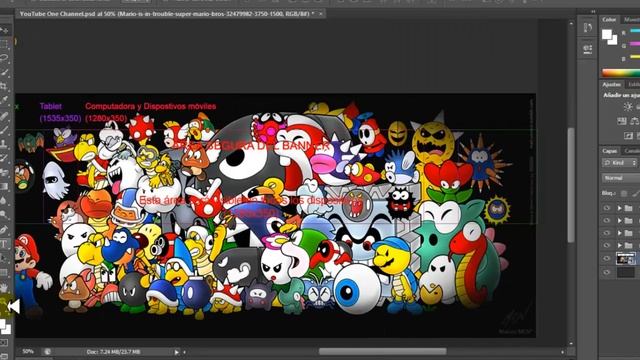Viewport: 640px width, 360px height.
Task: Select the Rectangular Marquee tool
Action: coord(5,44)
